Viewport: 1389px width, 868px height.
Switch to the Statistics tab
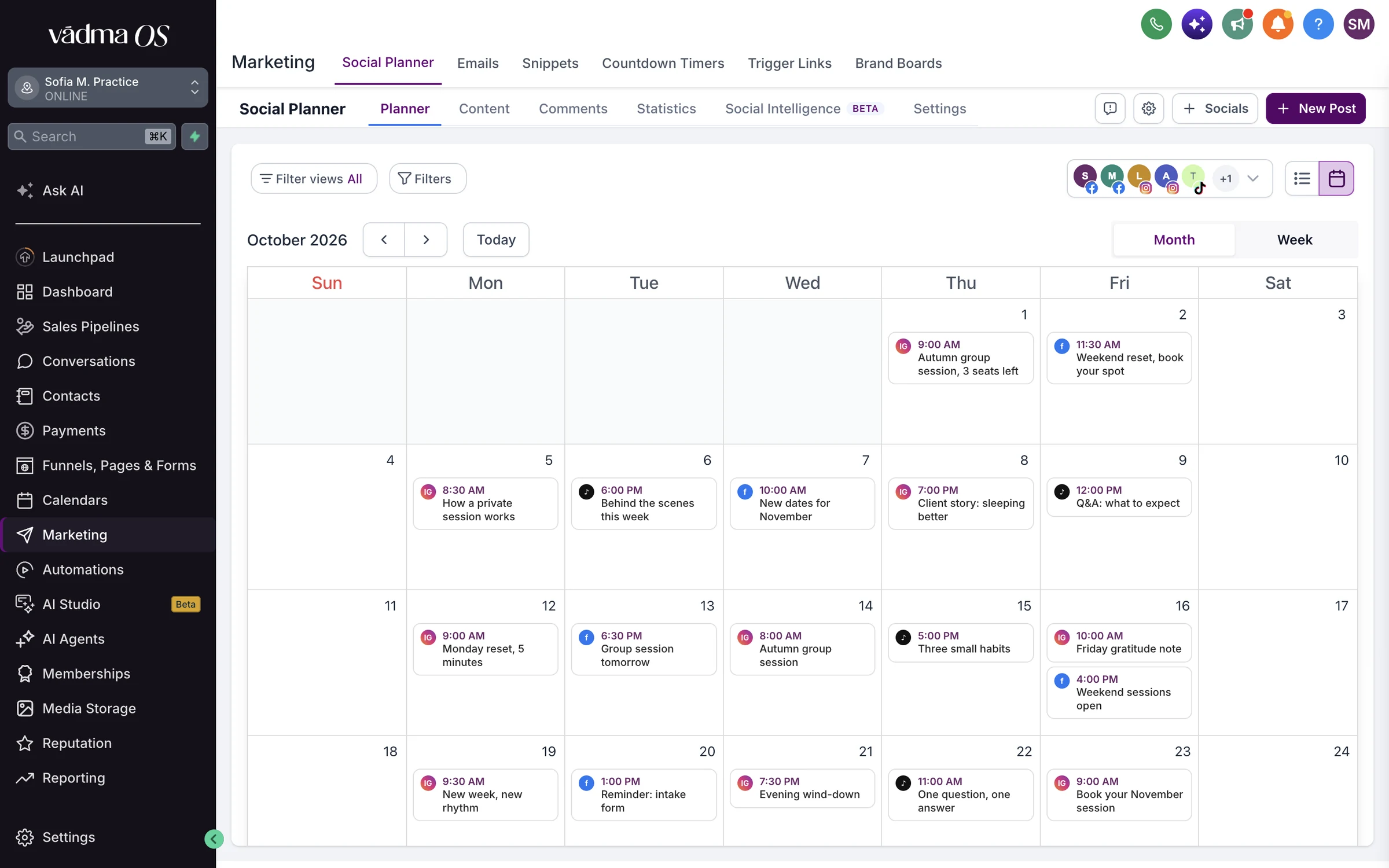point(666,109)
